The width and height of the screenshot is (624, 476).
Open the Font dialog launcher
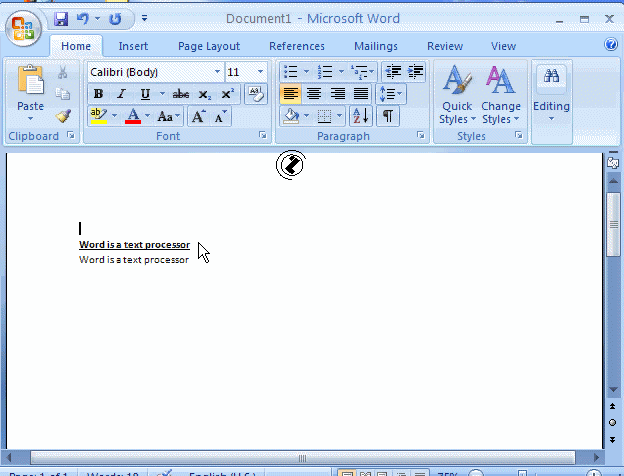[263, 136]
